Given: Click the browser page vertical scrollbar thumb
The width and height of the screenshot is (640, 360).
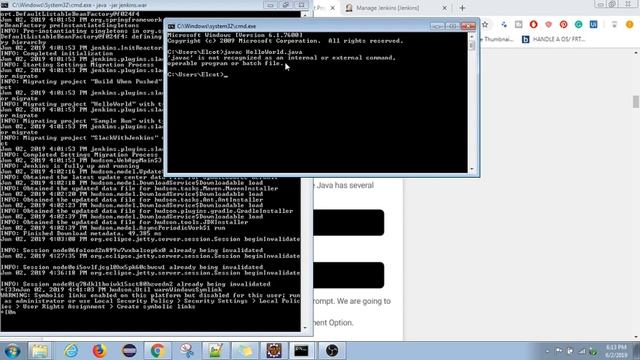Looking at the screenshot, I should tap(636, 102).
